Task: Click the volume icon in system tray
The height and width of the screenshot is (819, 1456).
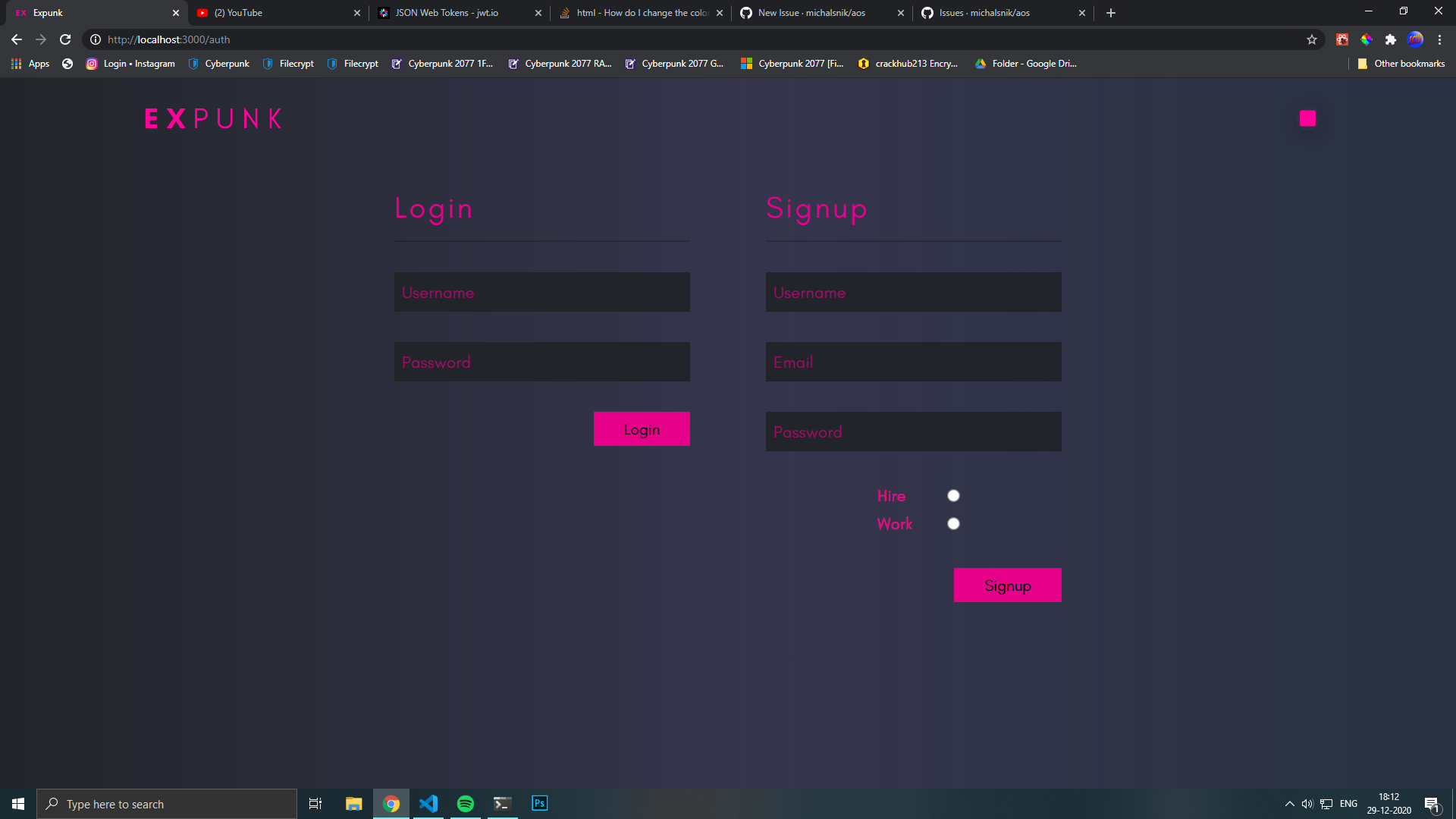Action: coord(1307,803)
